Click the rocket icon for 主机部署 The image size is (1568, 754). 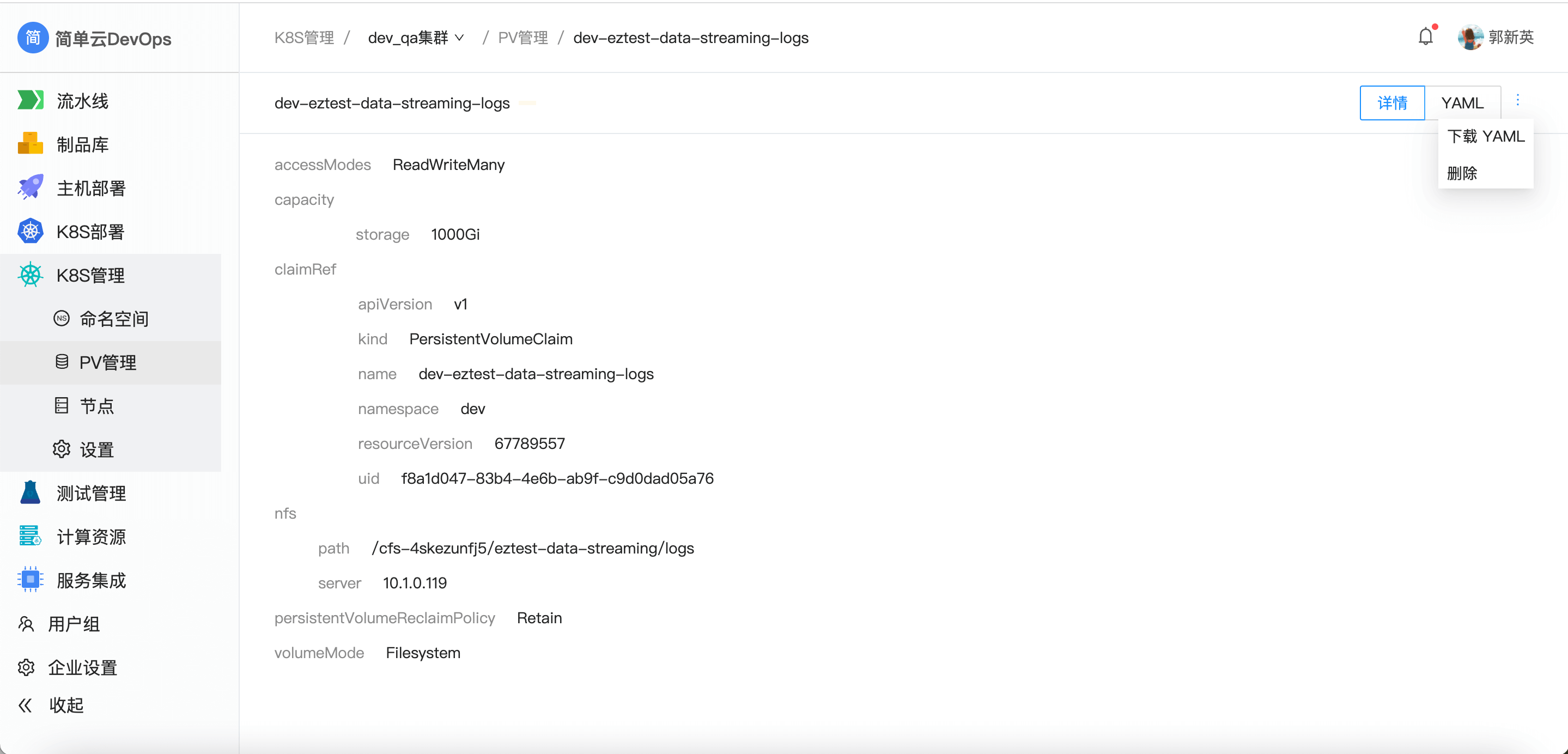point(30,187)
